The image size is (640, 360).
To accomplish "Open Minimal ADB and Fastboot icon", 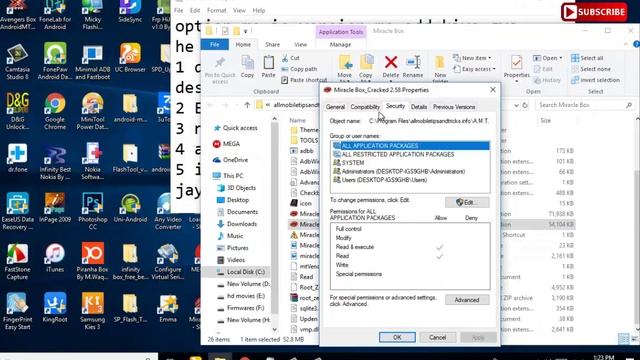I will click(x=93, y=61).
